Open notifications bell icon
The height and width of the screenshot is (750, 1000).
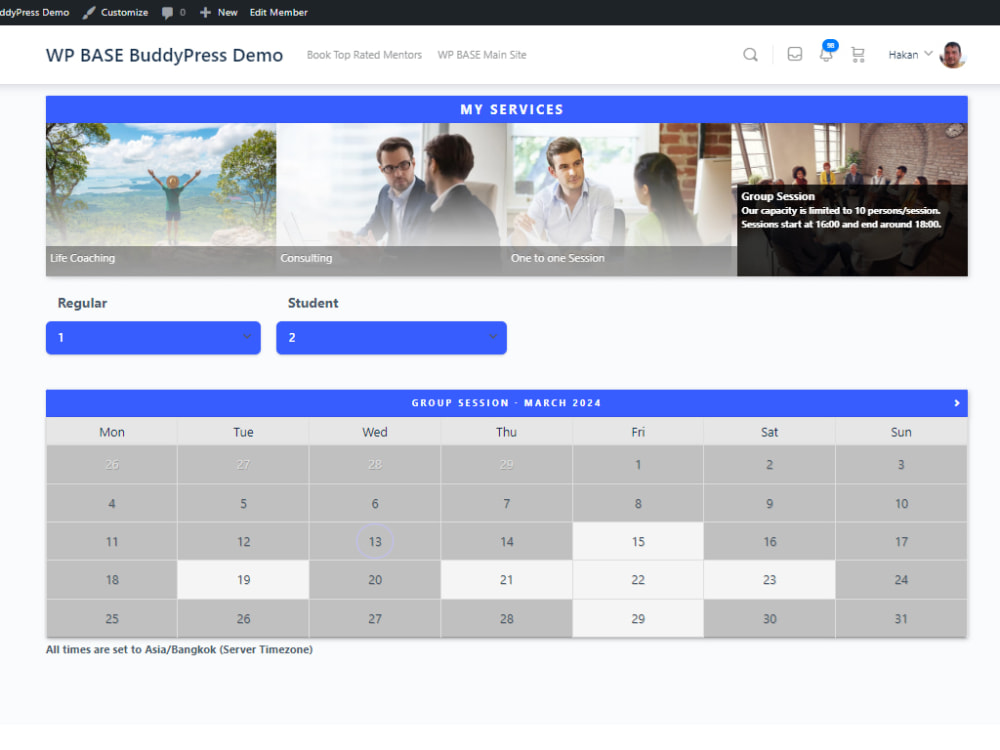click(827, 54)
